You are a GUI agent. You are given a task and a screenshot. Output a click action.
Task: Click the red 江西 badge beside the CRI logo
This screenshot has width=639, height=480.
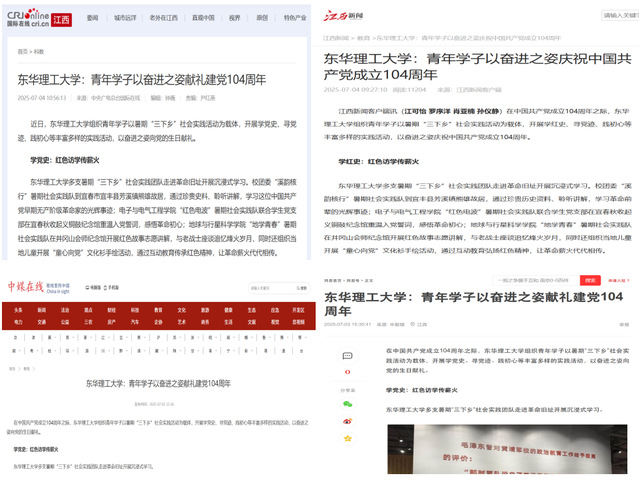[x=62, y=20]
